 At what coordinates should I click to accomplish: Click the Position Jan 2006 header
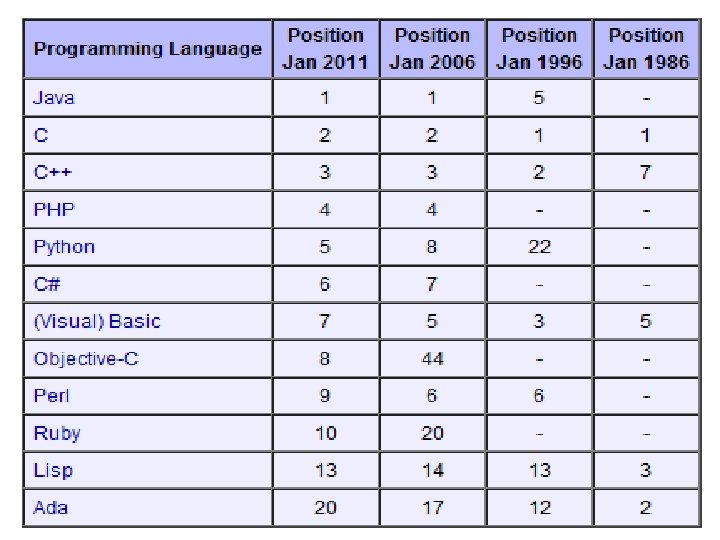(433, 49)
